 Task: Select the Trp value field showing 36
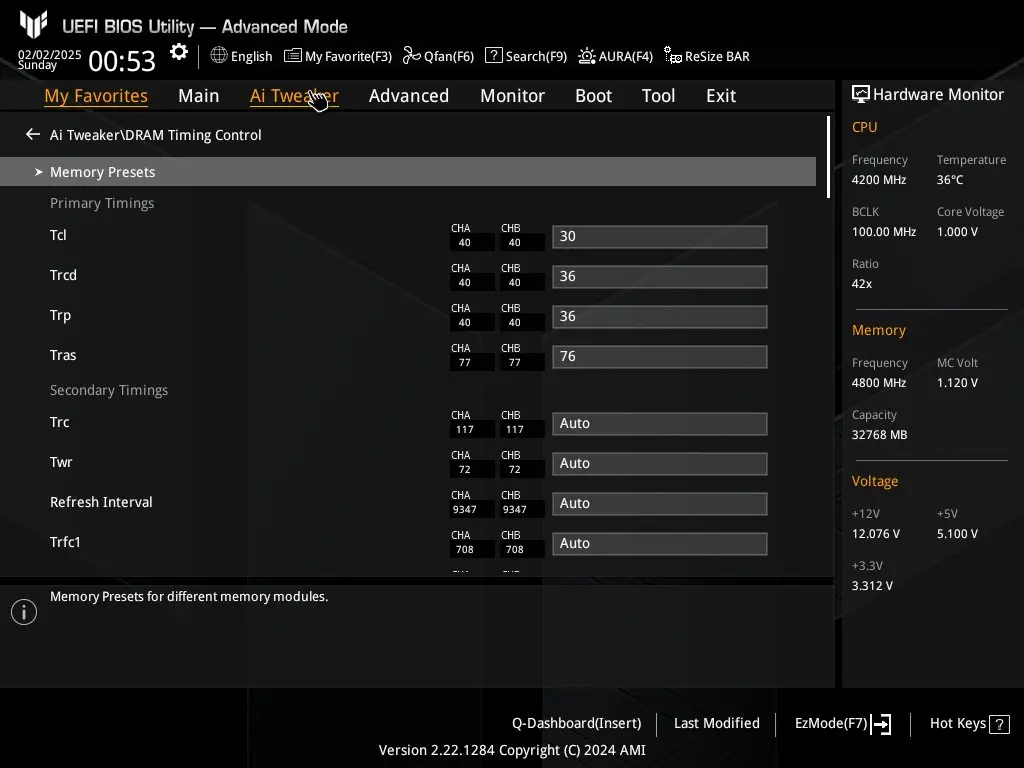(660, 316)
